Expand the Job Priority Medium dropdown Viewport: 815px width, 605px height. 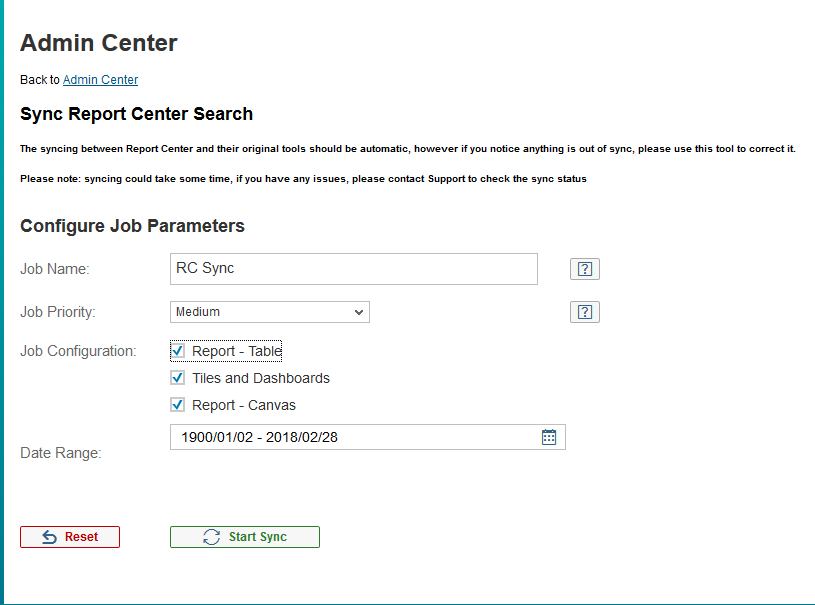click(x=270, y=312)
